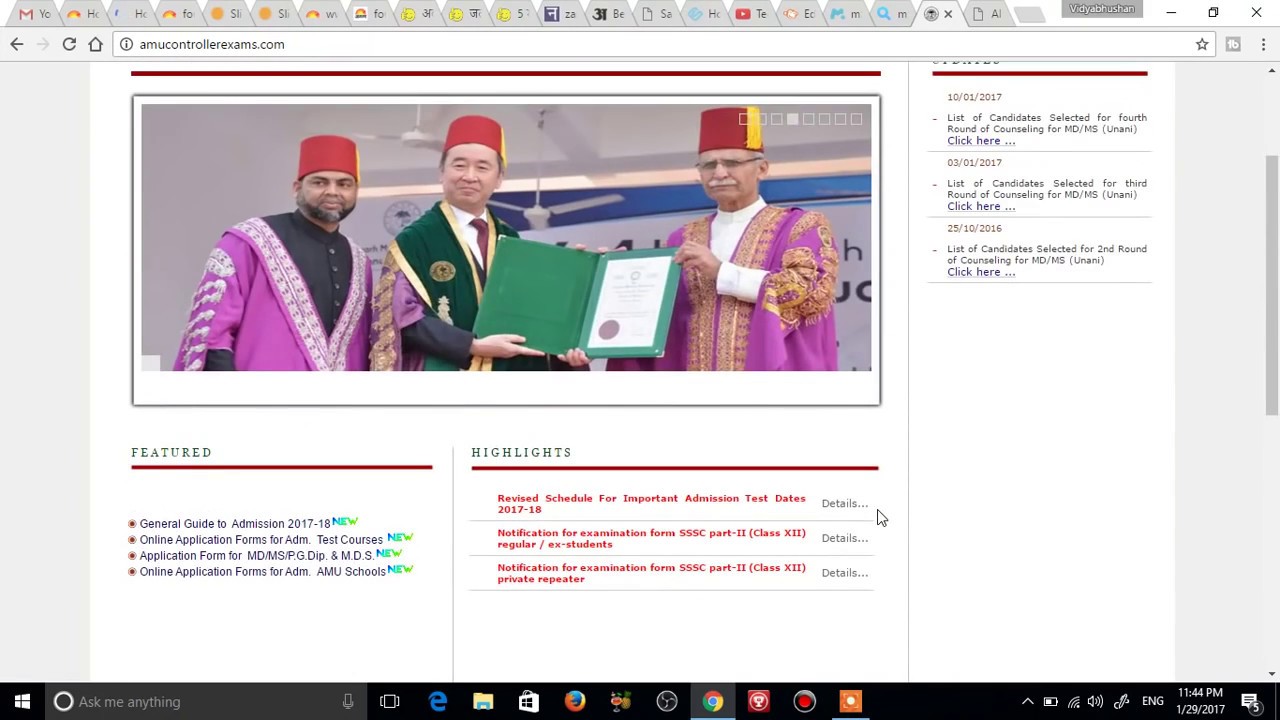This screenshot has width=1280, height=720.
Task: Select the highlighted fourth slideshow indicator
Action: tap(793, 119)
